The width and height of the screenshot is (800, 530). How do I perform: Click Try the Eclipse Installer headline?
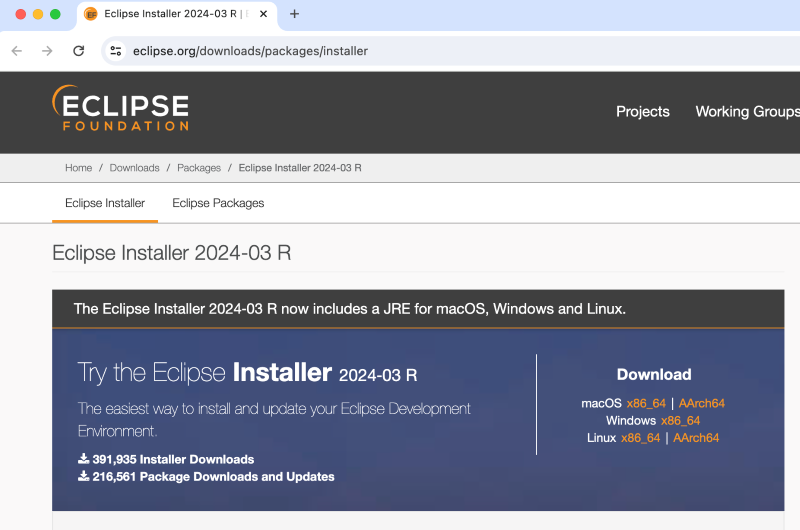(x=247, y=372)
